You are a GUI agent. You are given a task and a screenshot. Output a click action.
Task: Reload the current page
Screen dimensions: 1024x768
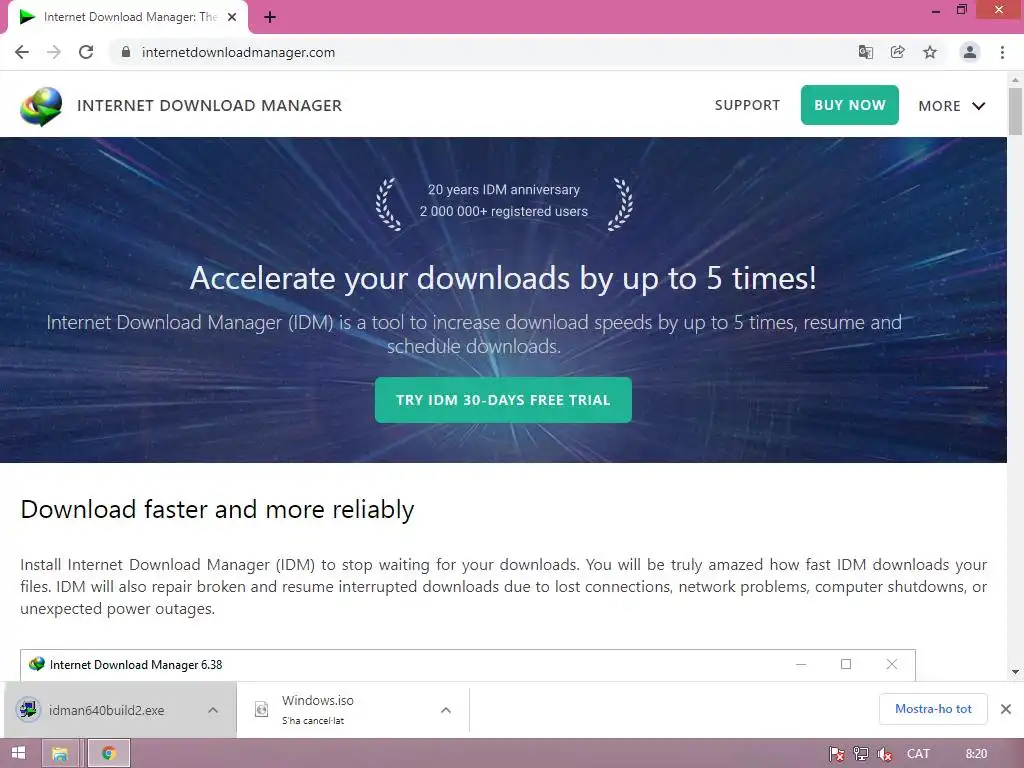(x=86, y=52)
